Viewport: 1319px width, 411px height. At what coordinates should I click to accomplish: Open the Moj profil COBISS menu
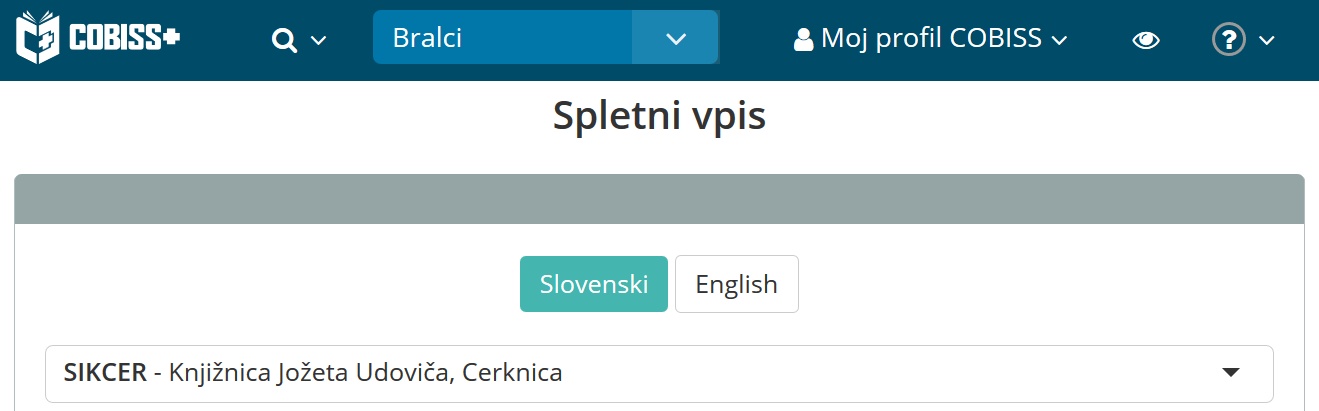pos(931,39)
